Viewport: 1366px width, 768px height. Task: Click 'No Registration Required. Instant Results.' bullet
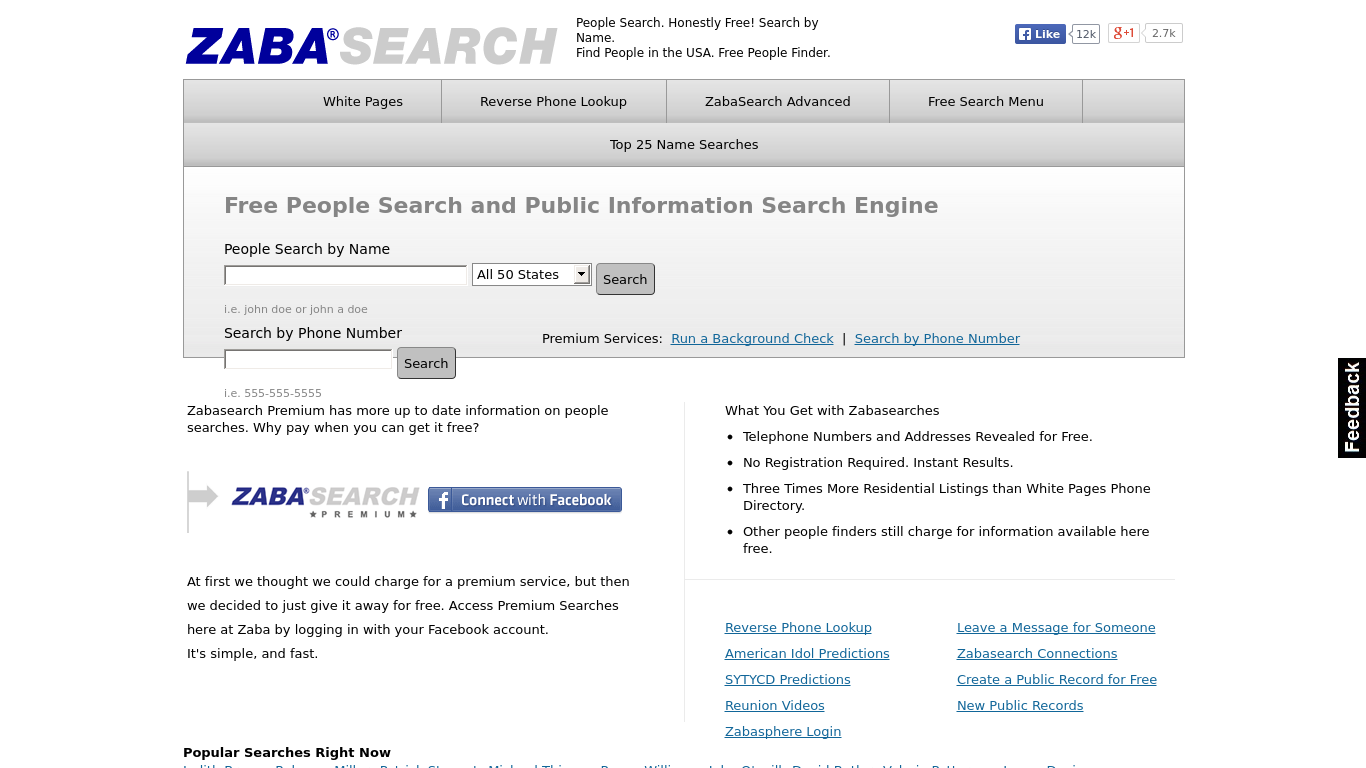pyautogui.click(x=878, y=462)
